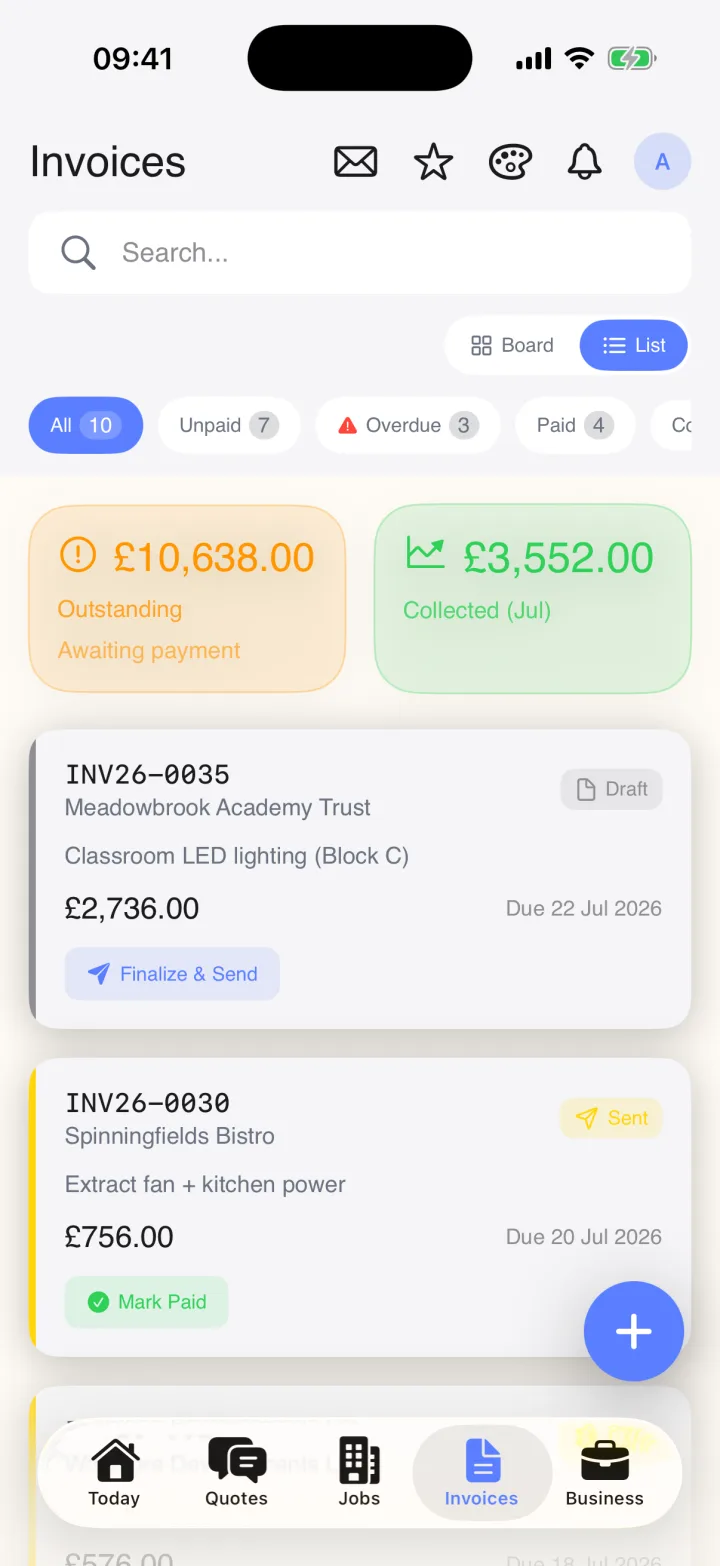
Task: Select the All invoices filter chip
Action: [86, 425]
